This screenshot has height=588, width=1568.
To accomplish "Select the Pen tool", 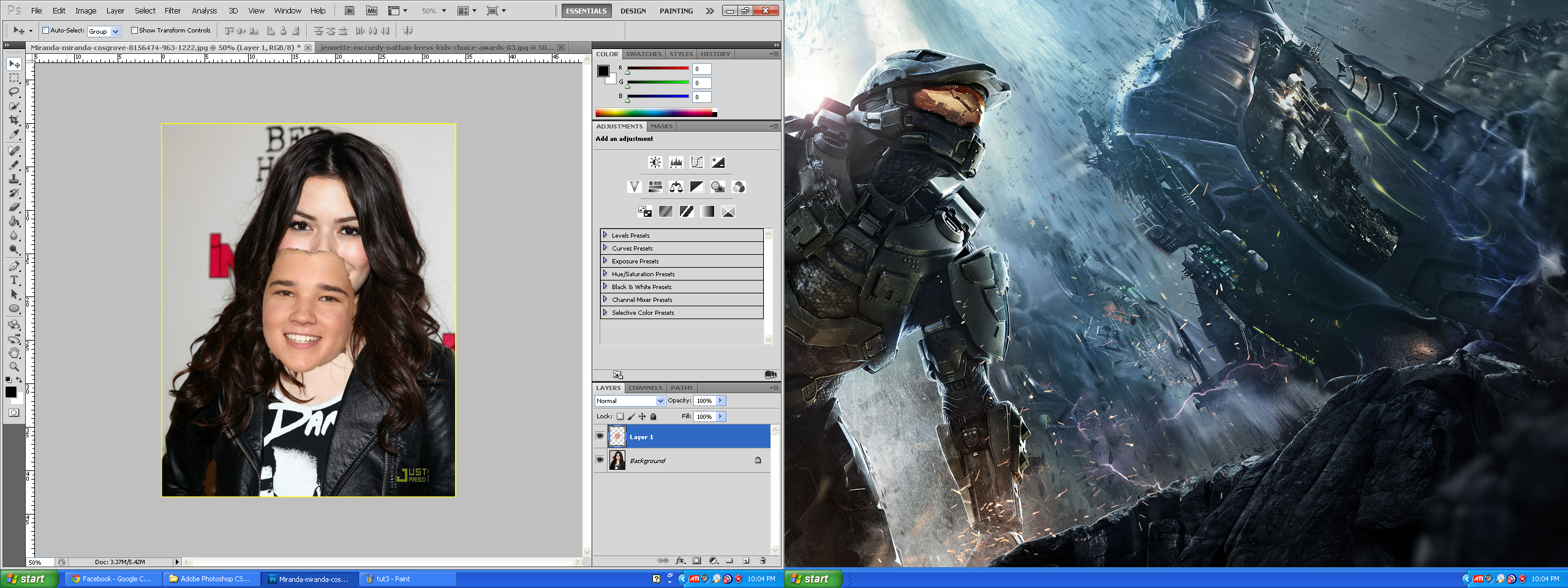I will pos(14,266).
